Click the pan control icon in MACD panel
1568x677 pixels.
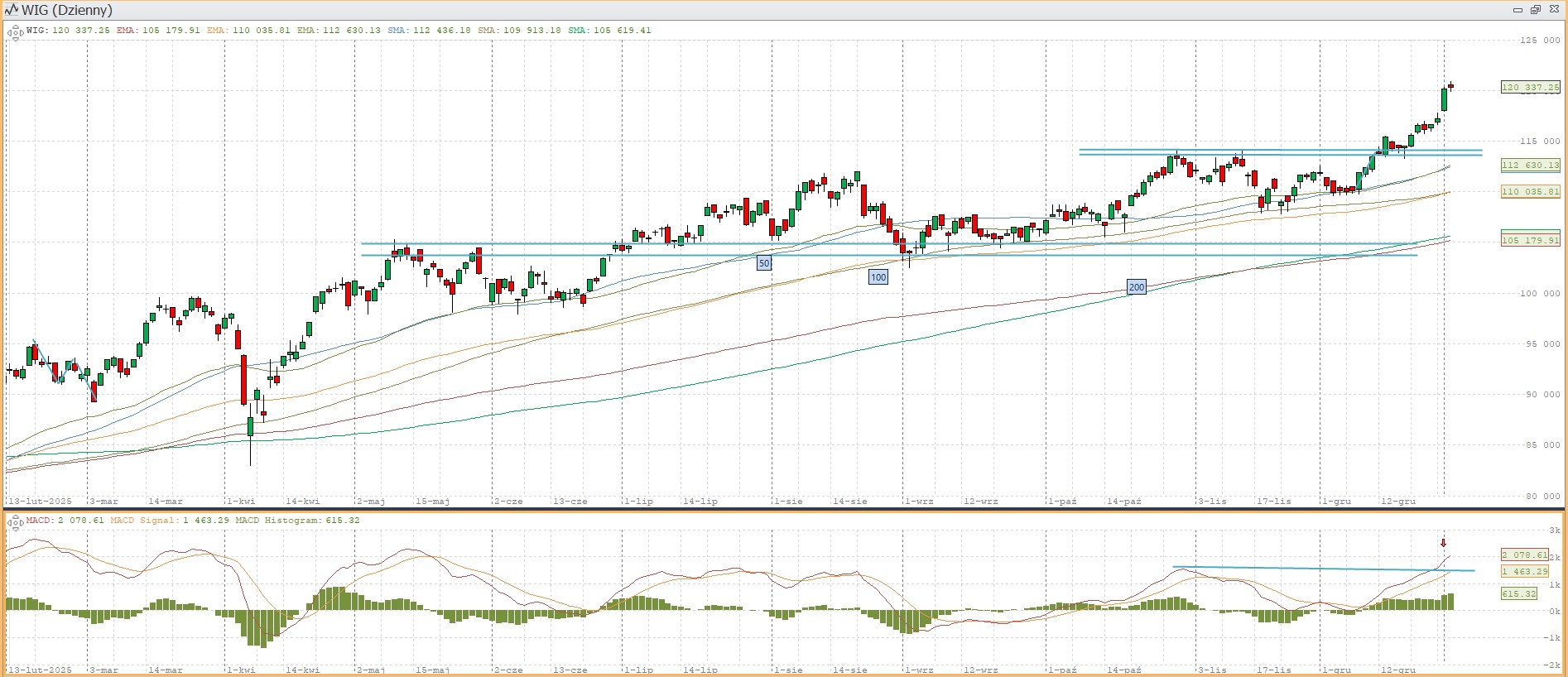(x=14, y=522)
